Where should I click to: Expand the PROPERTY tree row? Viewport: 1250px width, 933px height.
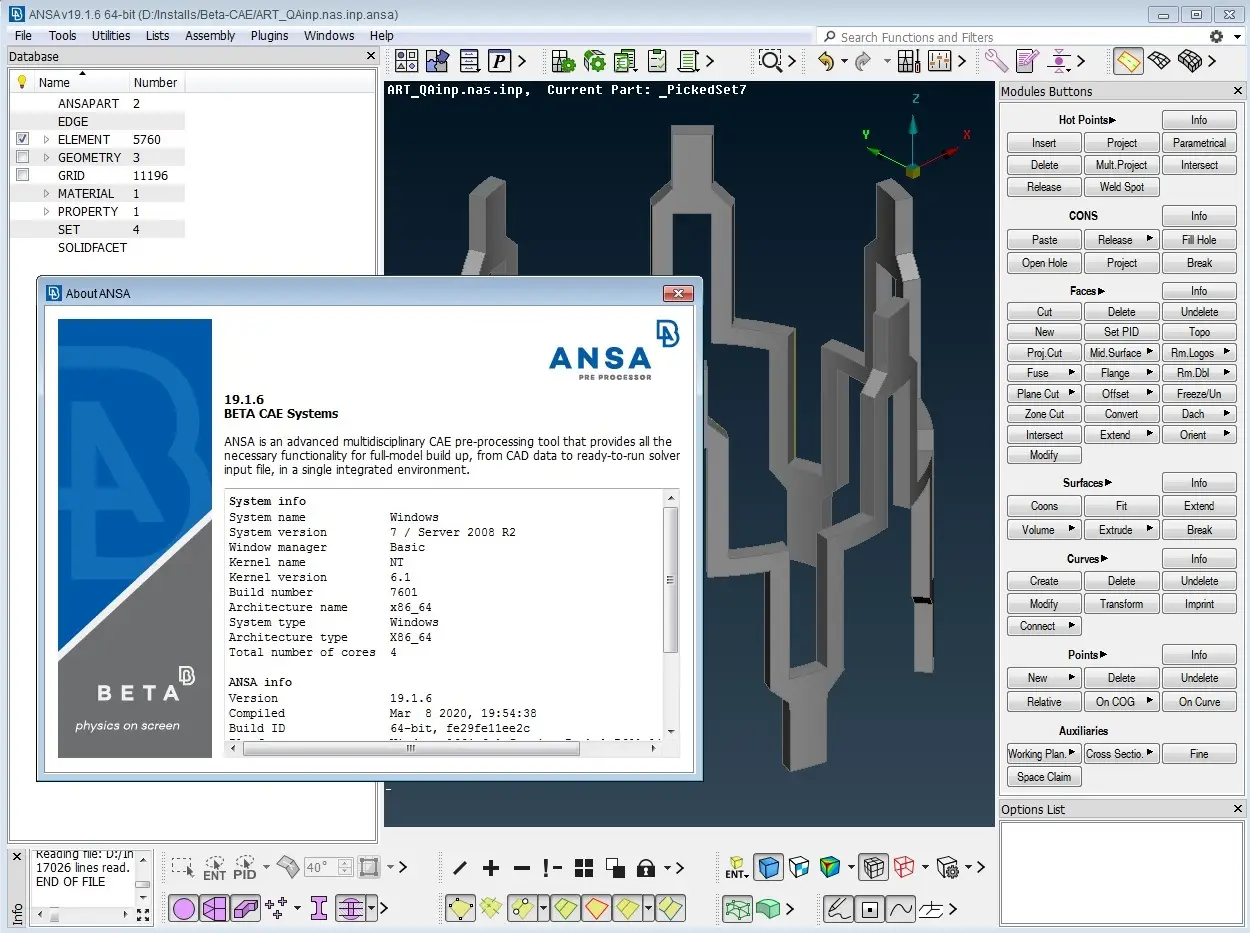pos(47,211)
